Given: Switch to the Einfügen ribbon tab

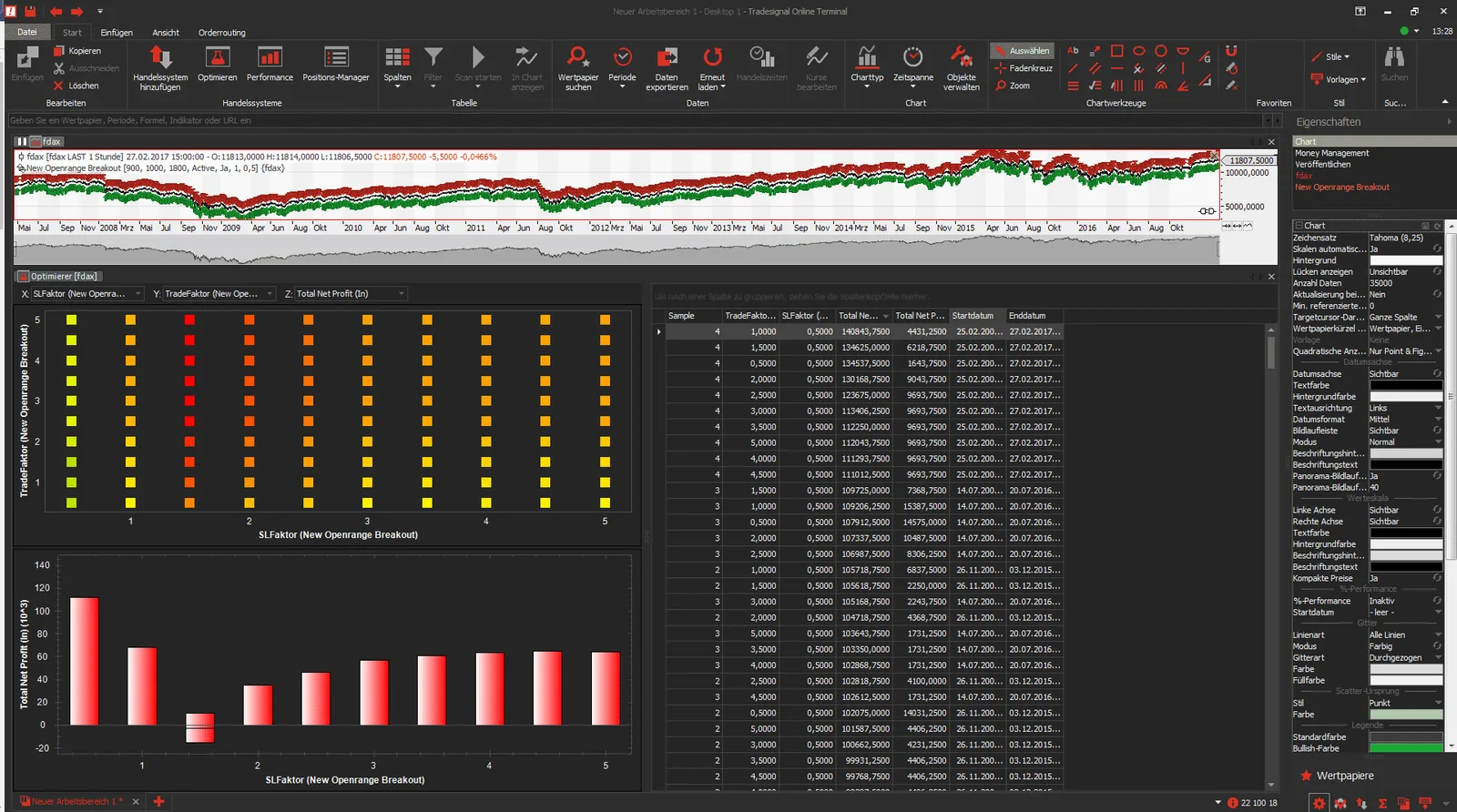Looking at the screenshot, I should tap(117, 33).
